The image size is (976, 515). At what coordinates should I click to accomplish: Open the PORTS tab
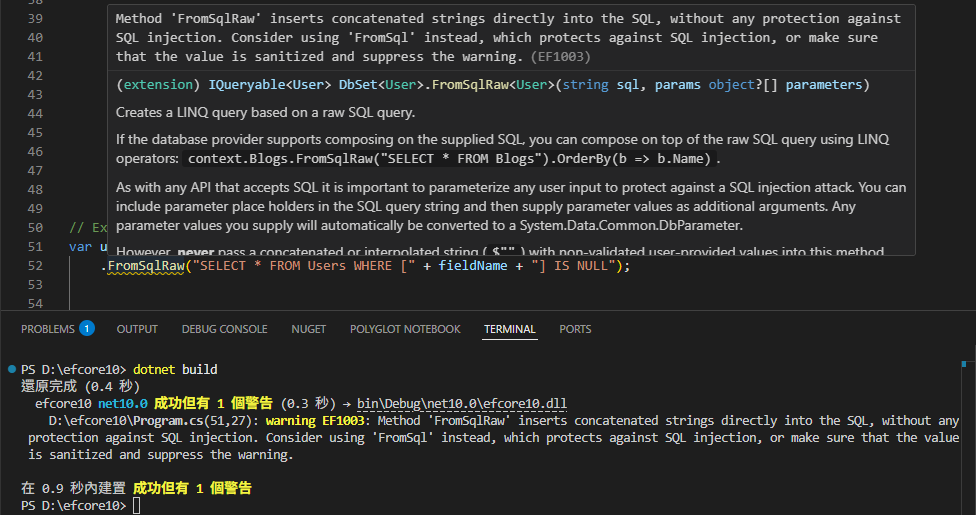pos(575,329)
